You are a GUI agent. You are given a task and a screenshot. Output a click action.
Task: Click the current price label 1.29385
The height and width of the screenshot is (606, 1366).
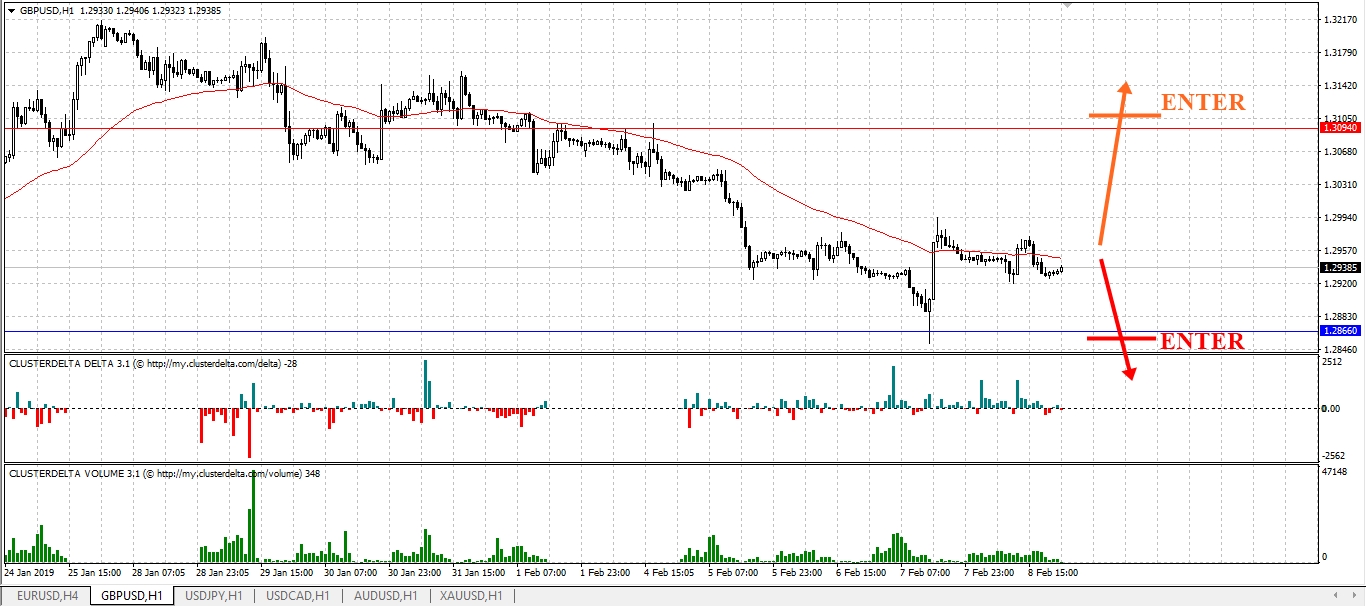click(1340, 268)
